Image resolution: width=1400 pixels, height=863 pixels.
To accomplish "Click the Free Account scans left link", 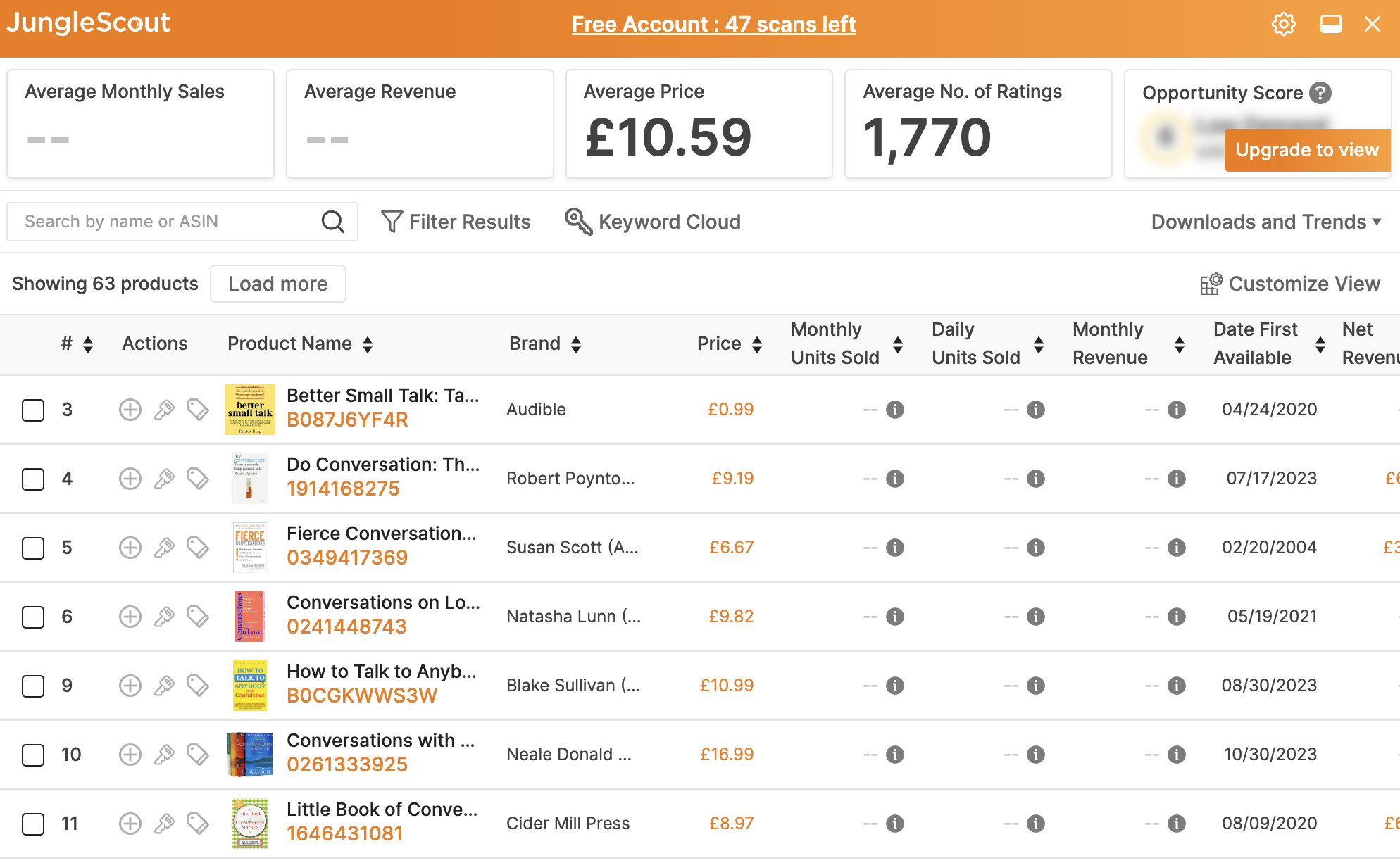I will click(x=713, y=25).
